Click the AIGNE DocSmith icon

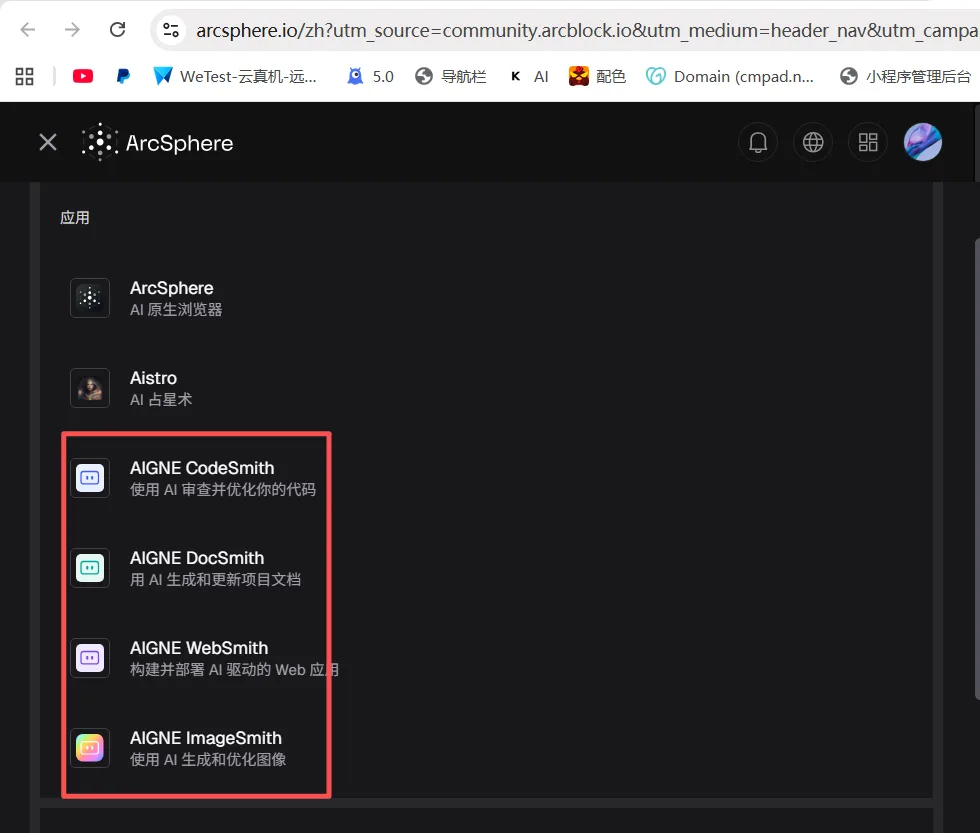(90, 568)
